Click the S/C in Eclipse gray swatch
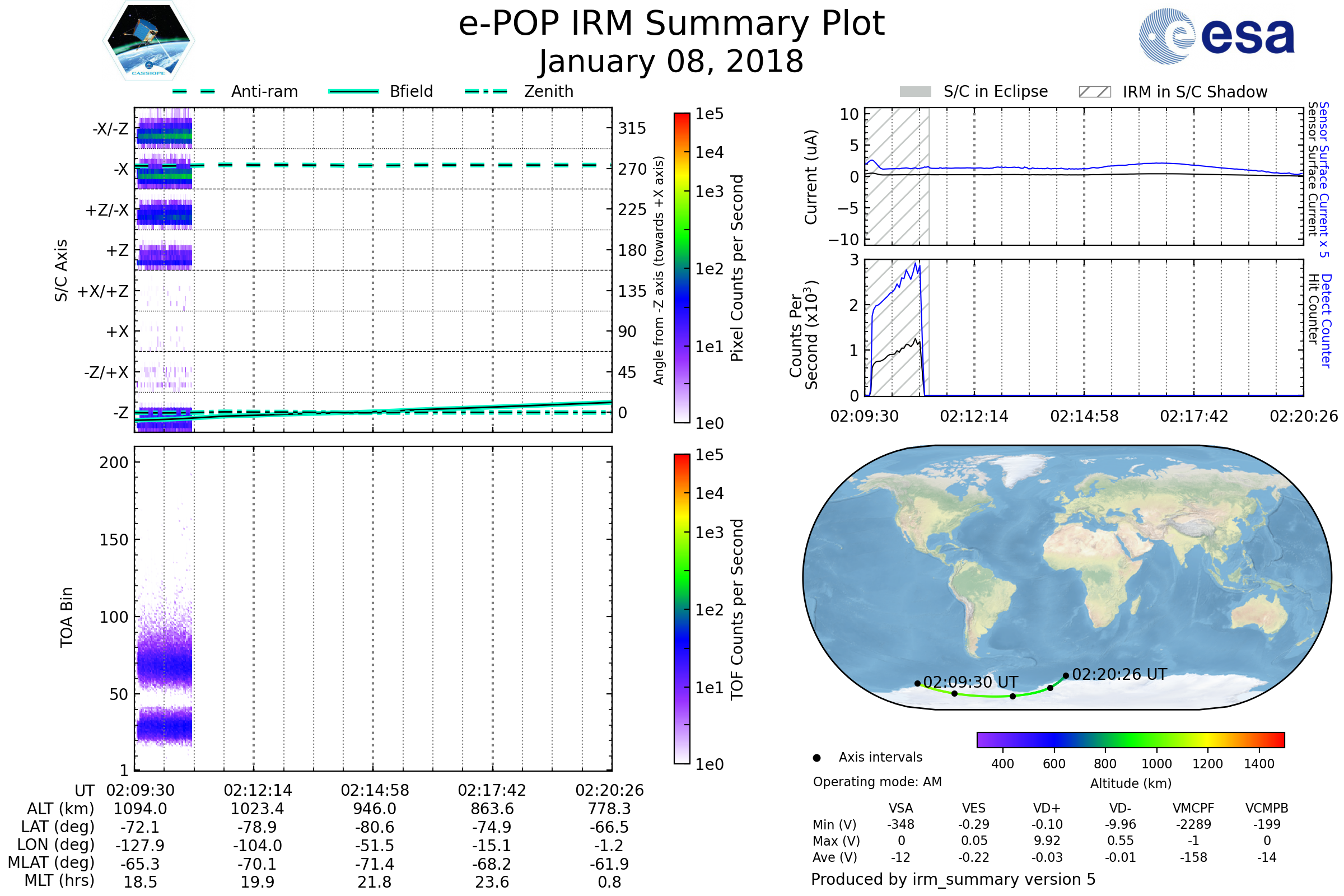Viewport: 1344px width, 896px height. 915,92
